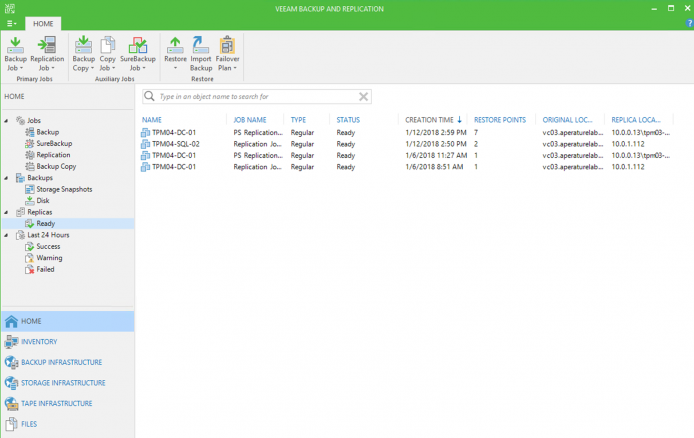Sort by the RESTORE POINTS column header
This screenshot has height=438, width=694.
(501, 120)
